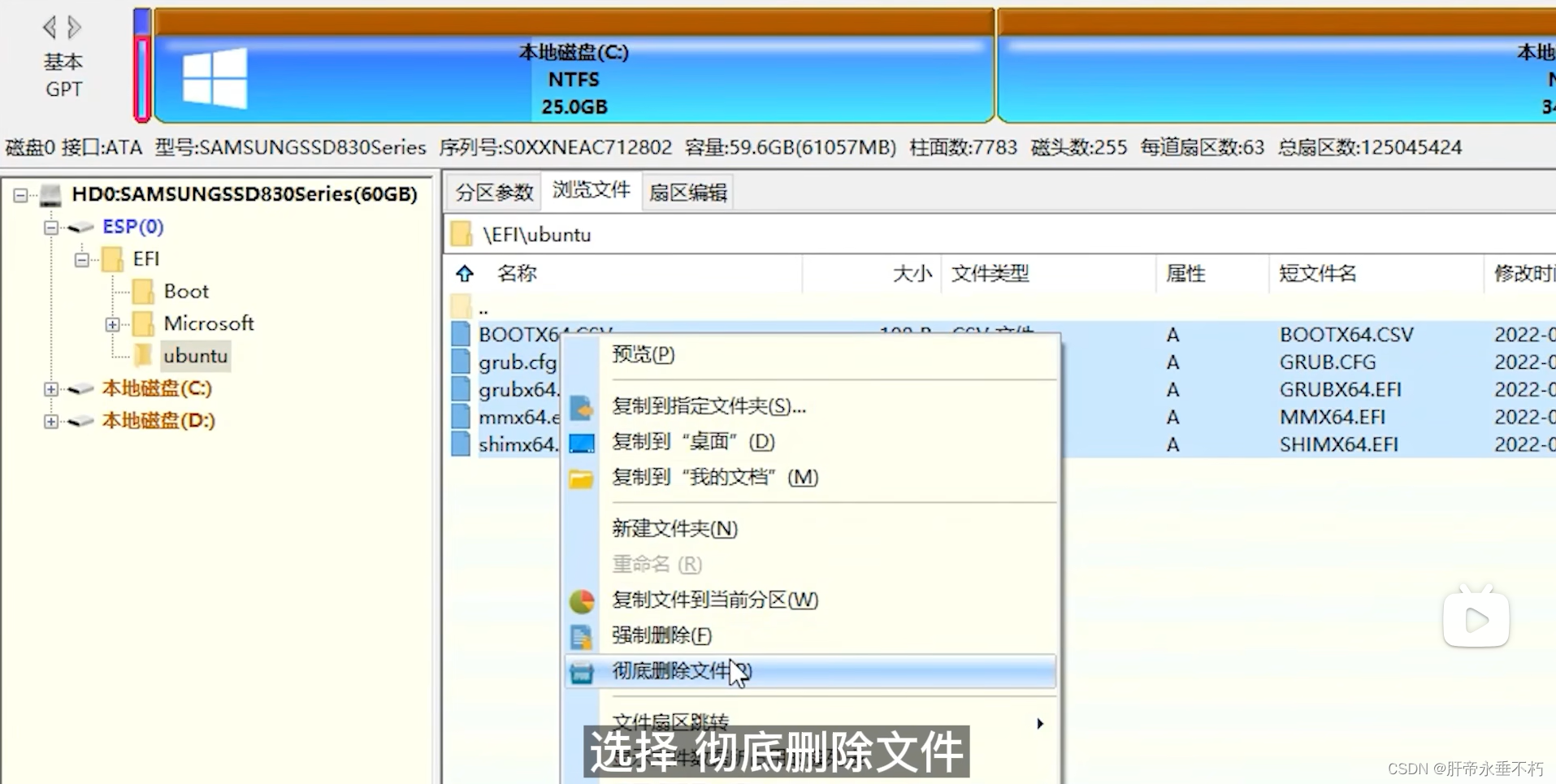1556x784 pixels.
Task: Select the grub.cfg file row
Action: pos(518,362)
